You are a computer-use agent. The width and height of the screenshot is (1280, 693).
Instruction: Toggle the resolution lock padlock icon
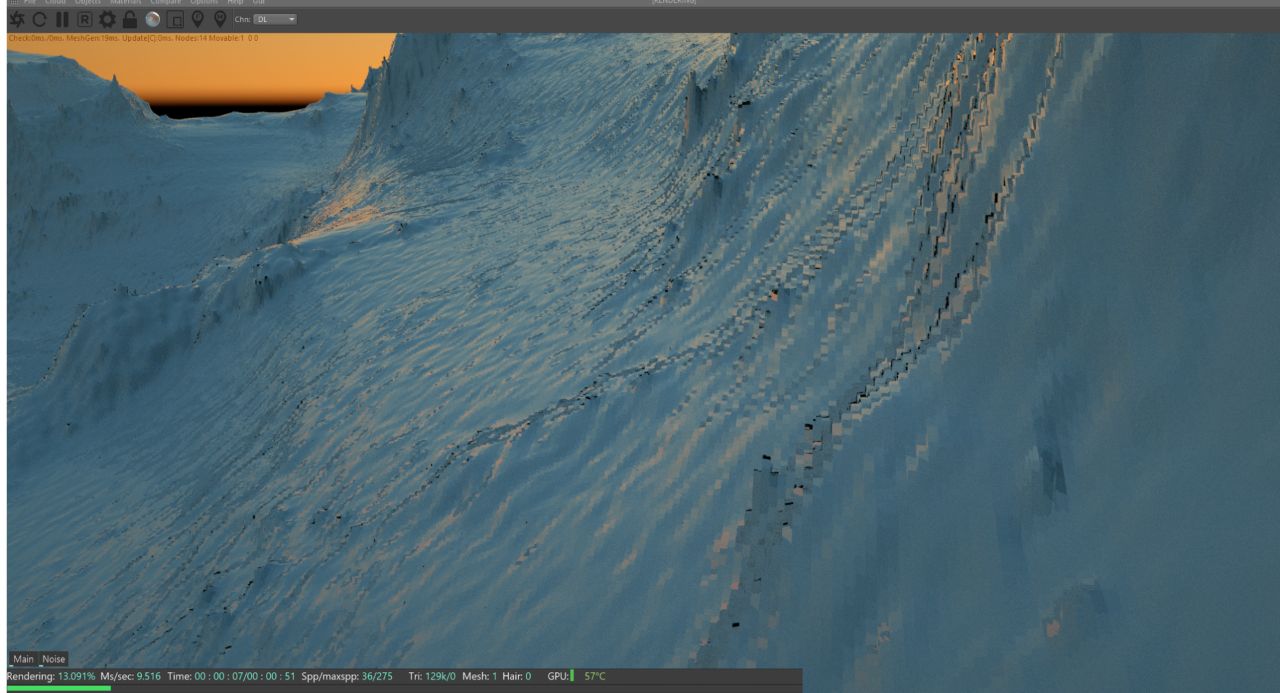(129, 19)
